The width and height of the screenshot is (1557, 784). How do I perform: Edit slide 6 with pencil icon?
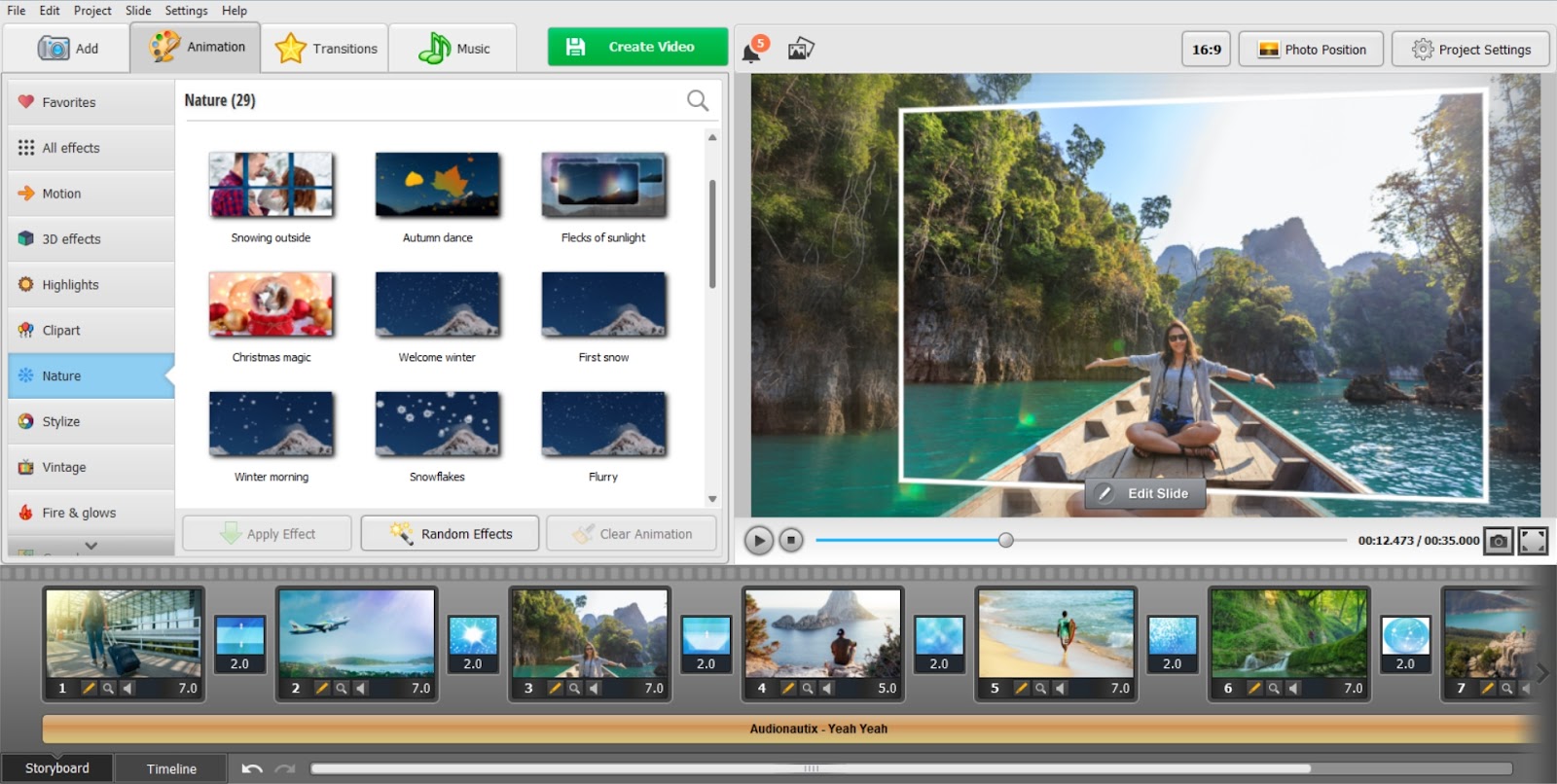[x=1254, y=688]
